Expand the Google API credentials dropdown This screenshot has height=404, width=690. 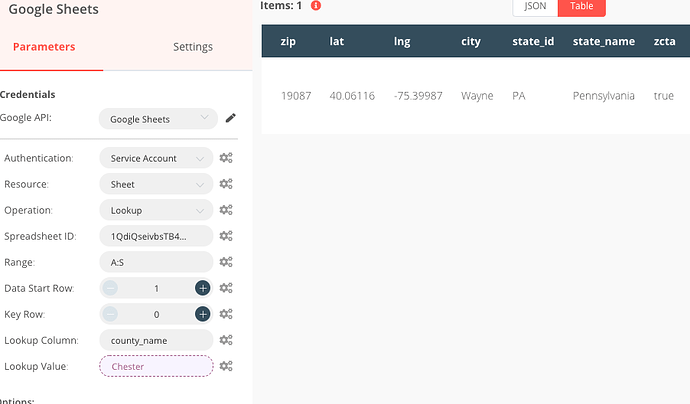[x=158, y=119]
